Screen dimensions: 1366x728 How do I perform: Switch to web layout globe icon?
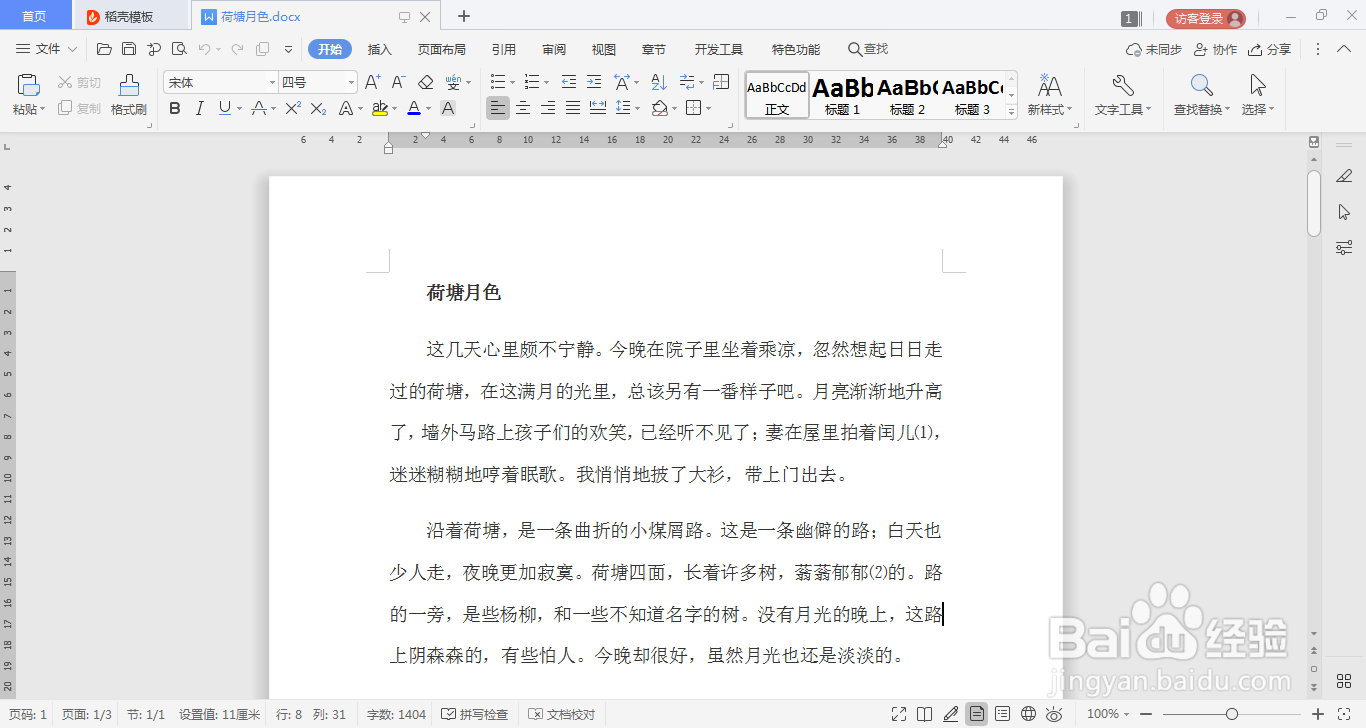click(1029, 714)
